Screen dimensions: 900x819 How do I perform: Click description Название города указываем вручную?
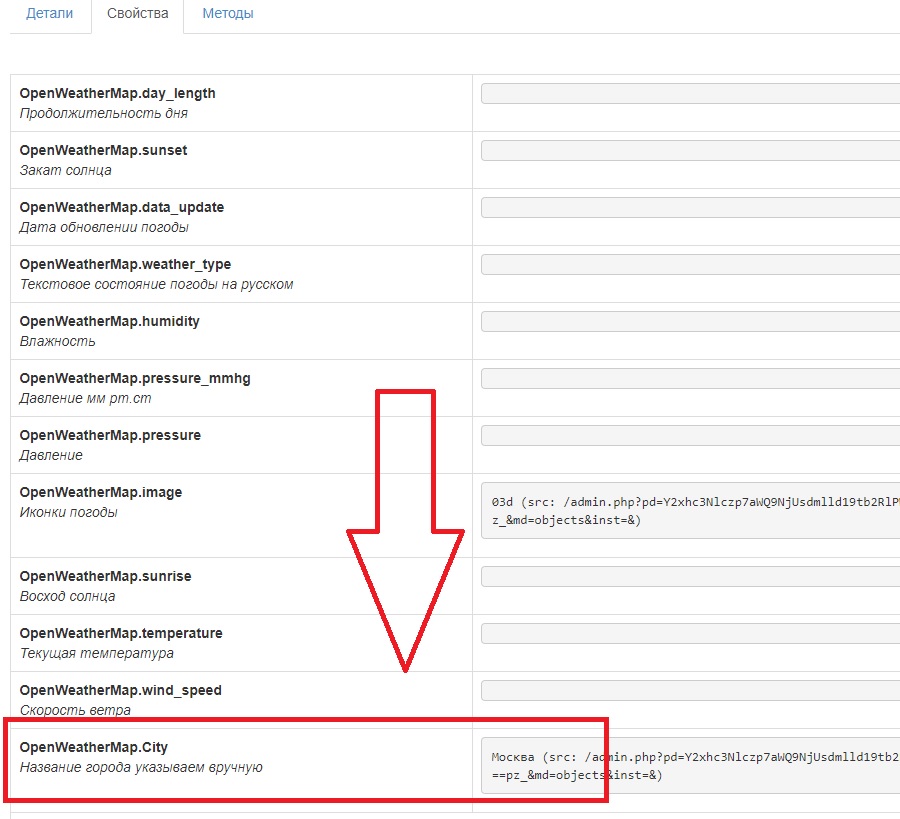(x=141, y=767)
